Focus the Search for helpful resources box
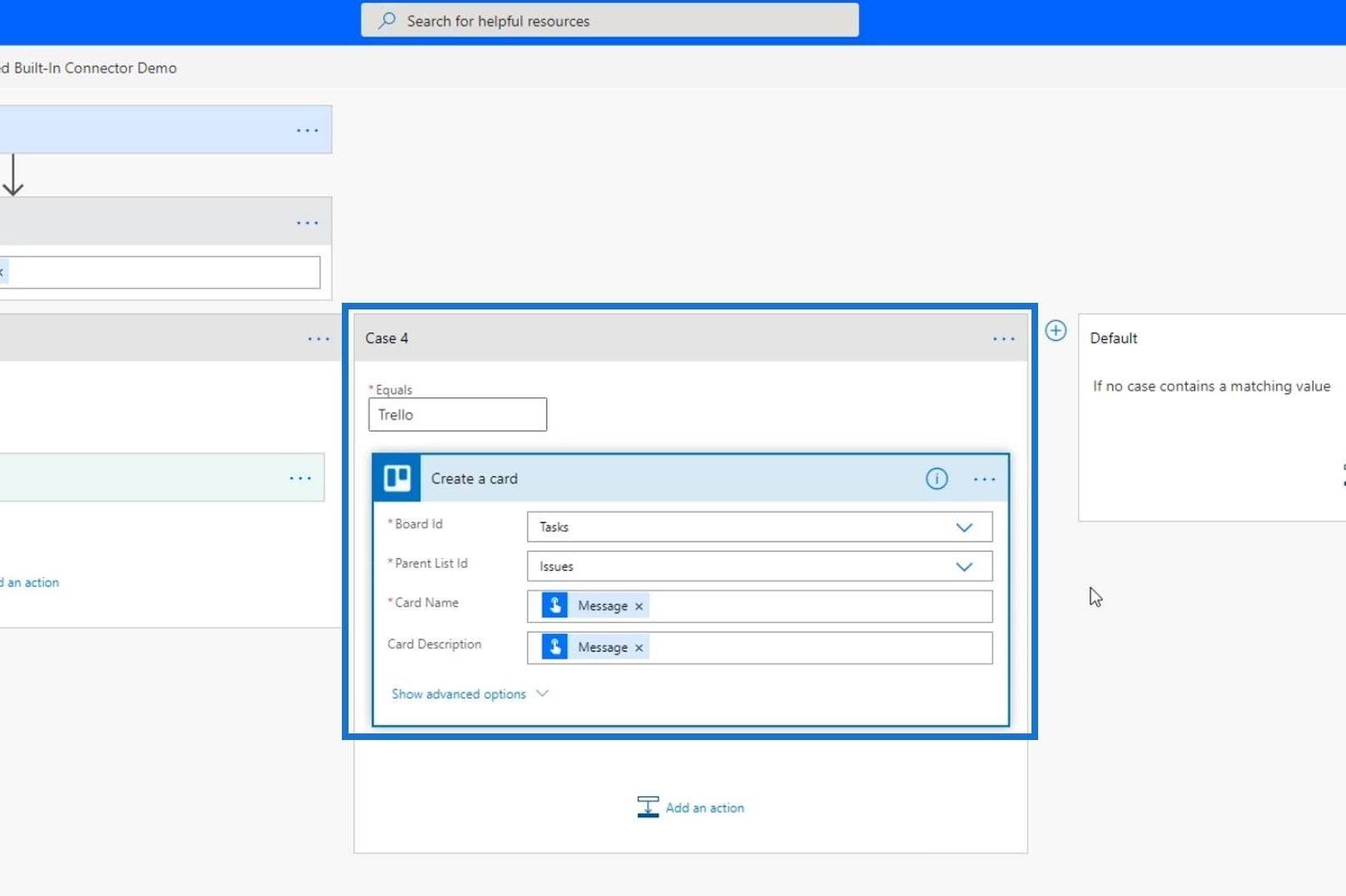The image size is (1346, 896). tap(610, 21)
